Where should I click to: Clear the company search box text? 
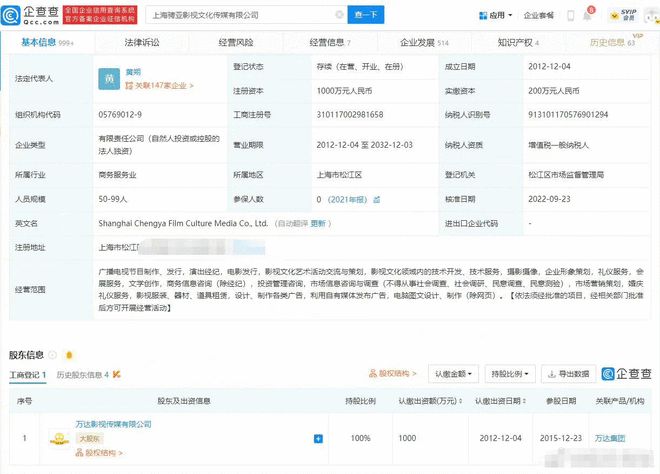tap(339, 15)
